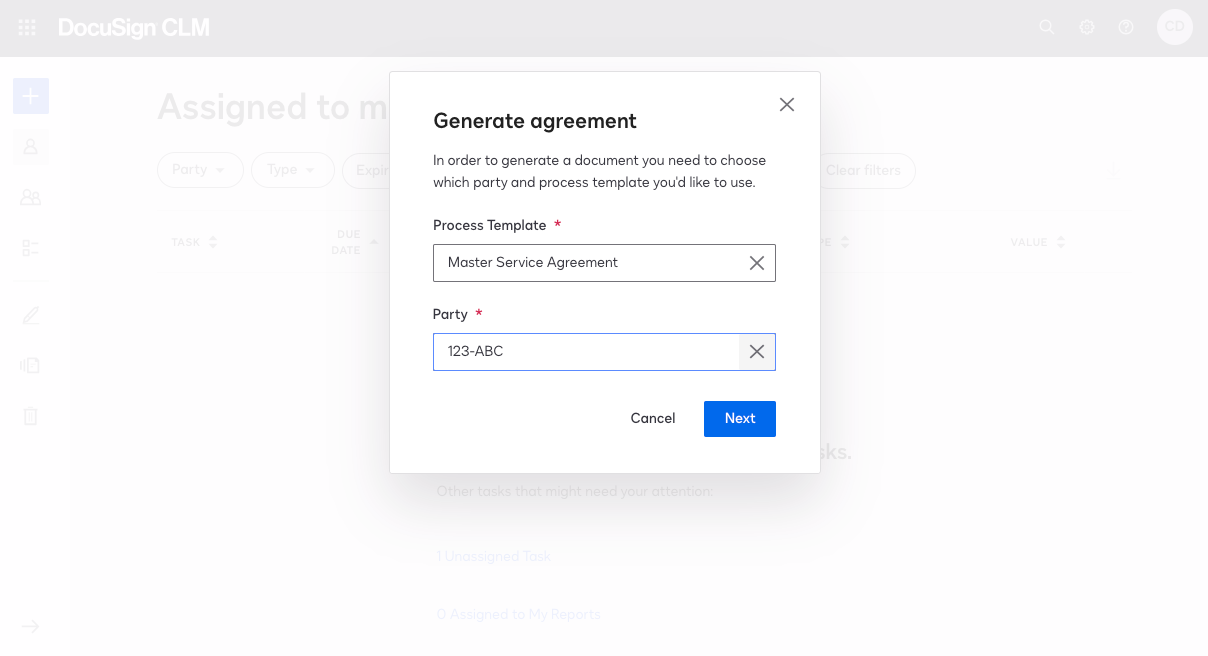Open the settings gear
Viewport: 1208px width, 656px height.
[1087, 27]
